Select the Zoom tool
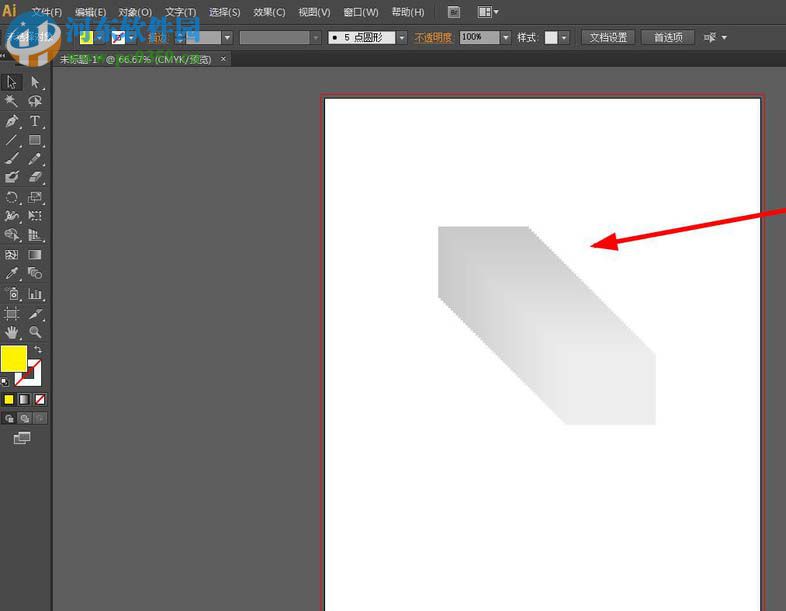The height and width of the screenshot is (611, 786). coord(35,331)
